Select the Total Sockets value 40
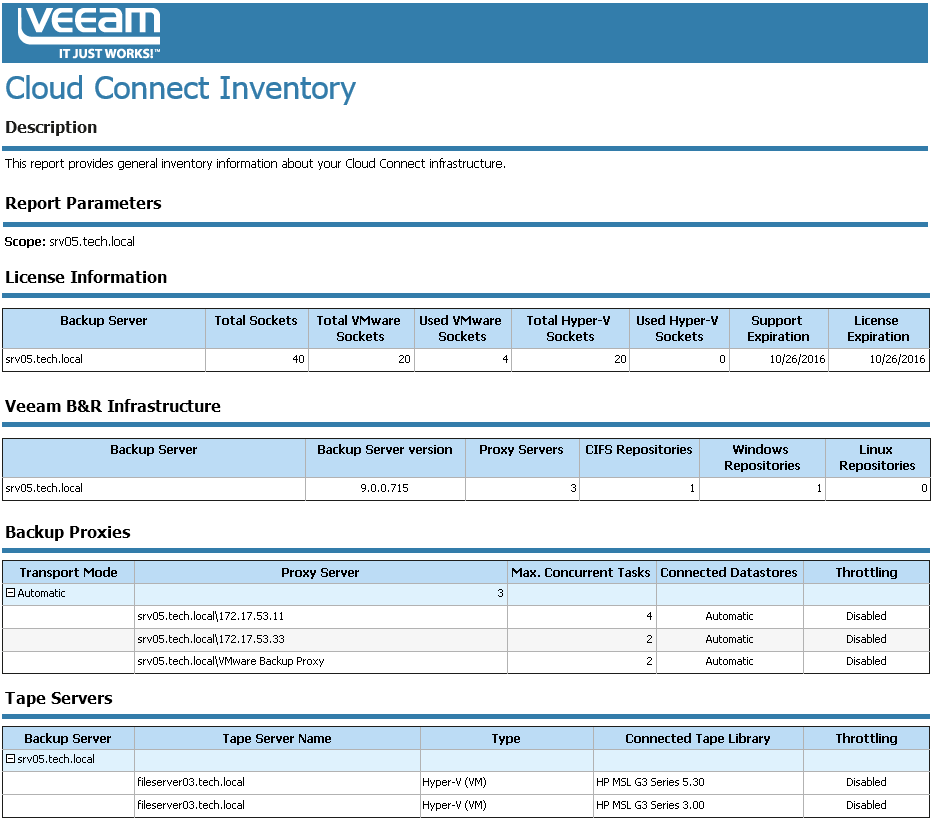Image resolution: width=933 pixels, height=824 pixels. pos(298,359)
